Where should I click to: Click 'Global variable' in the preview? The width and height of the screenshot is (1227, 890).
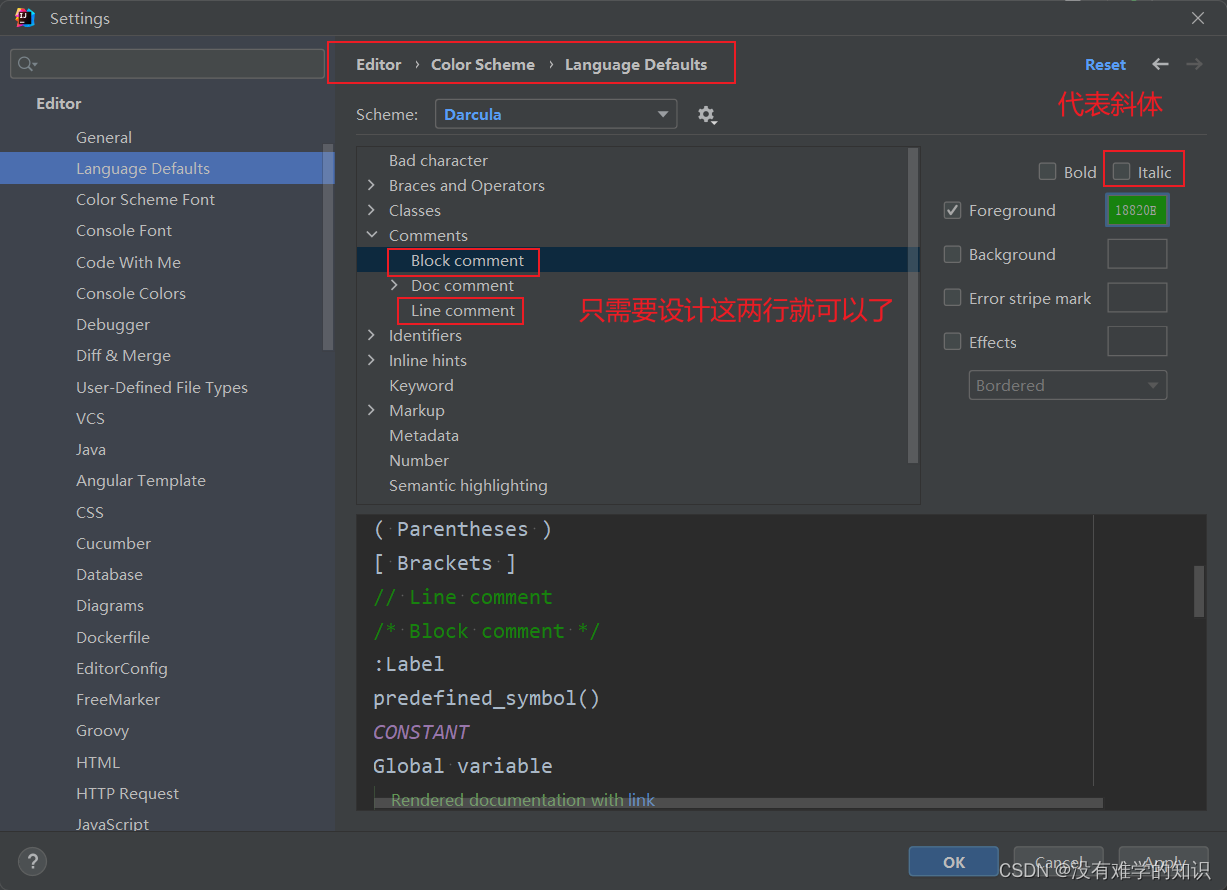coord(462,766)
